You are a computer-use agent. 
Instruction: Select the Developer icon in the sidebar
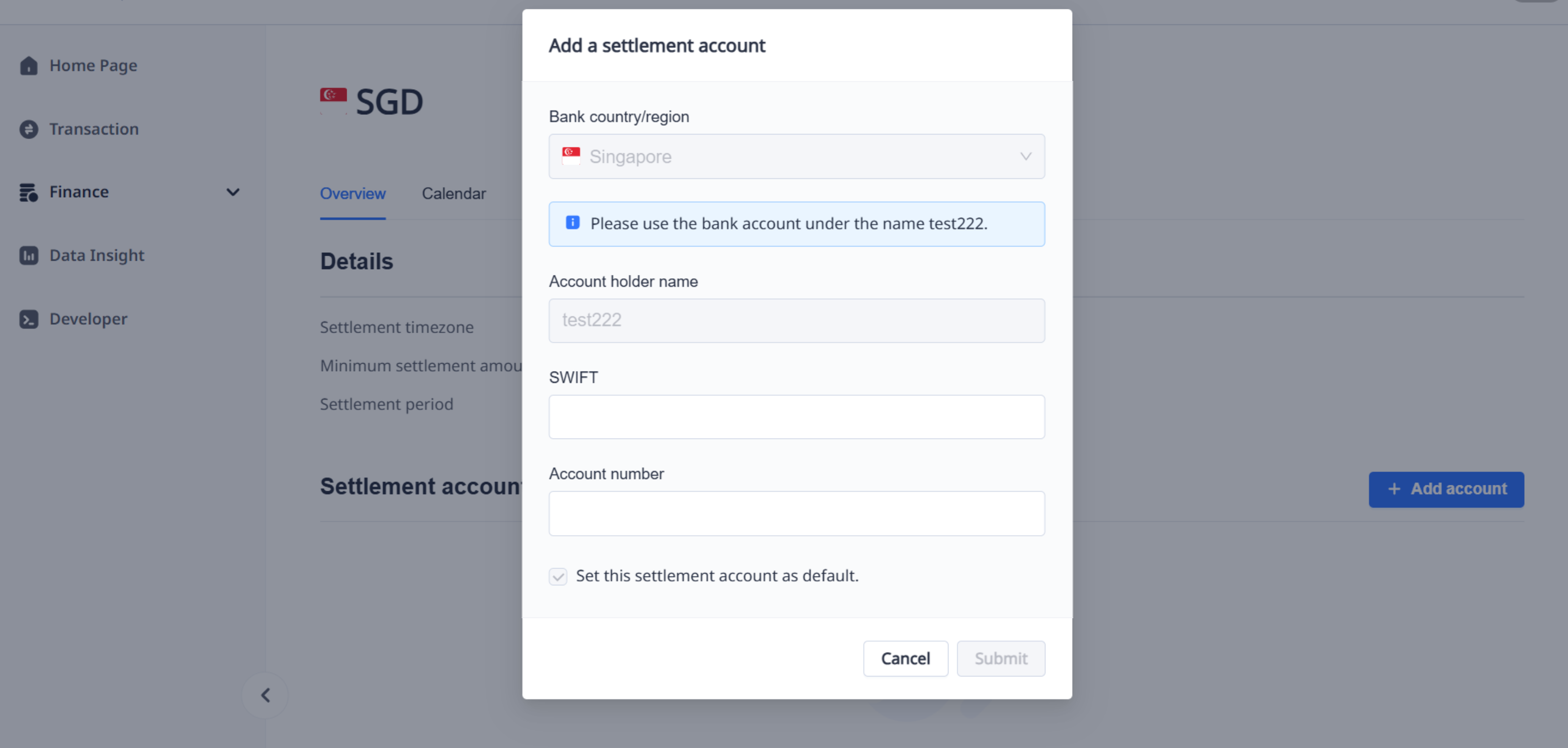click(28, 319)
